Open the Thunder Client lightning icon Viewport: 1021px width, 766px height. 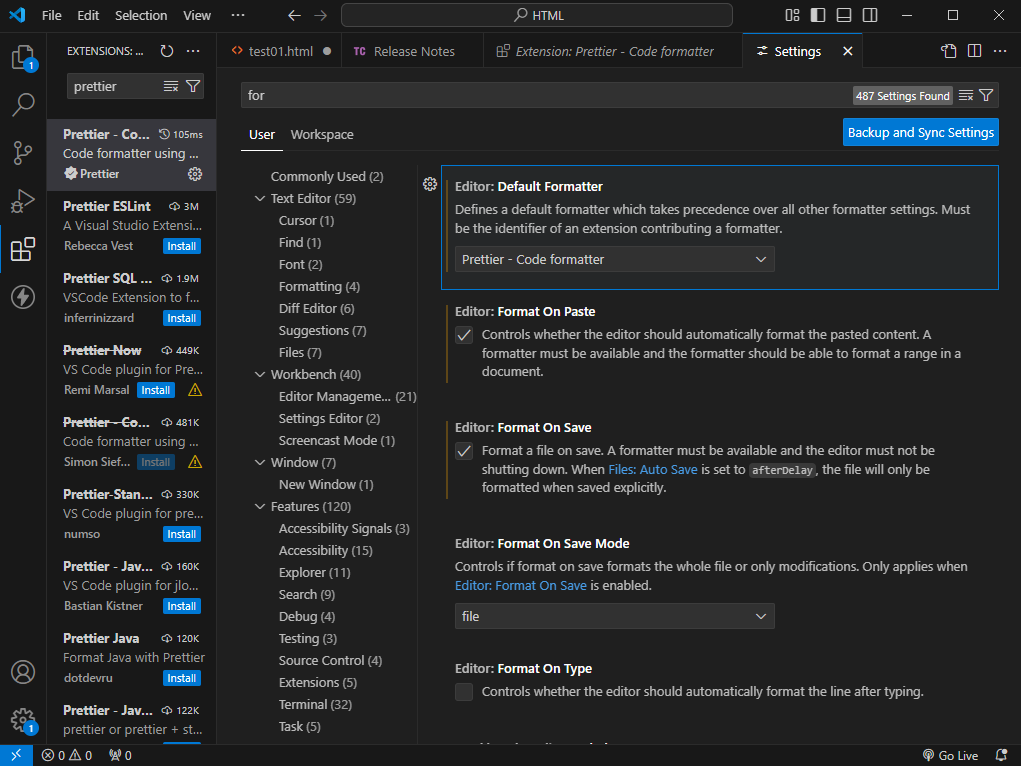(23, 297)
